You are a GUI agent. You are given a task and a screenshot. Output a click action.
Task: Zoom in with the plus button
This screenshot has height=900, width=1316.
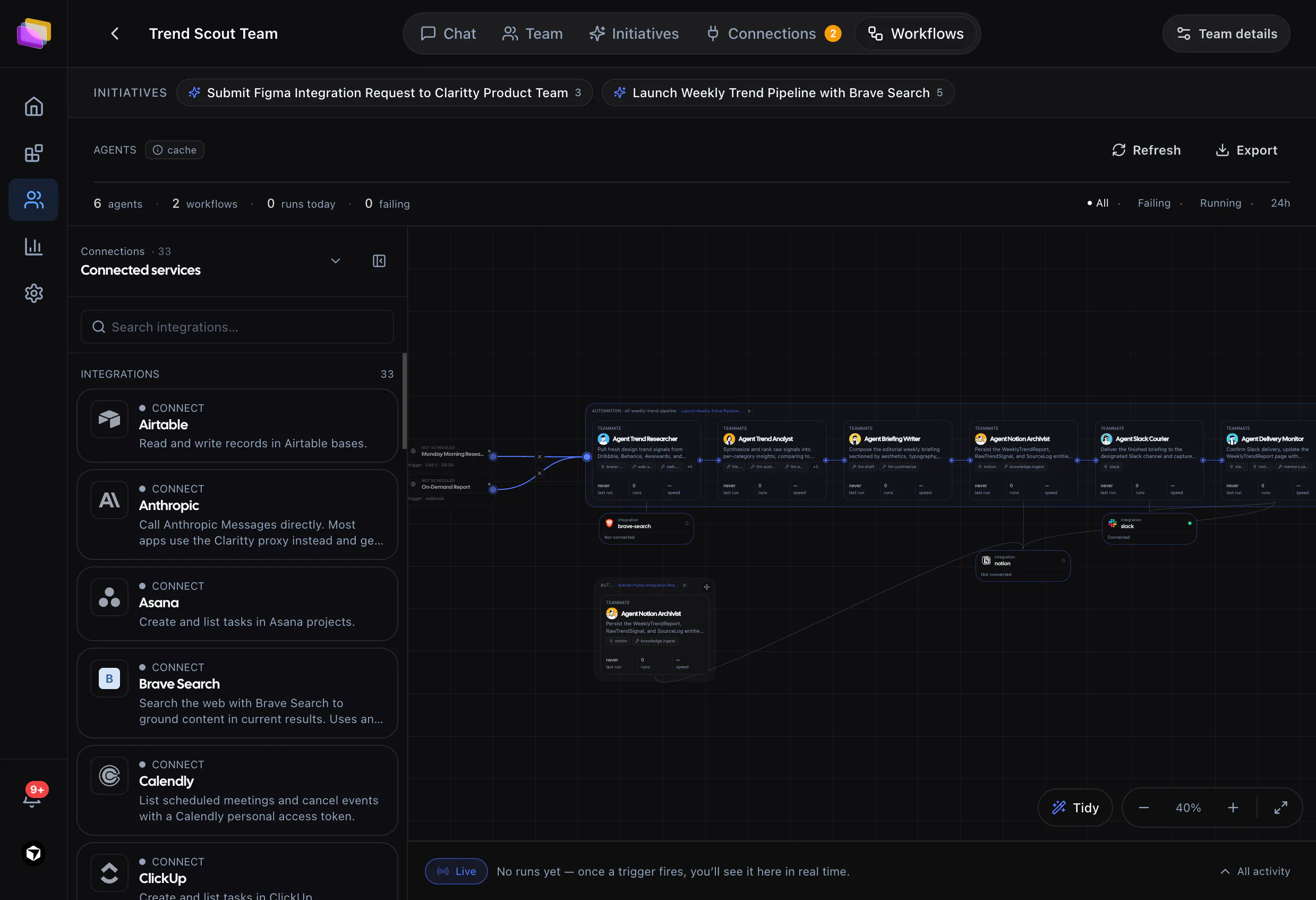1233,808
